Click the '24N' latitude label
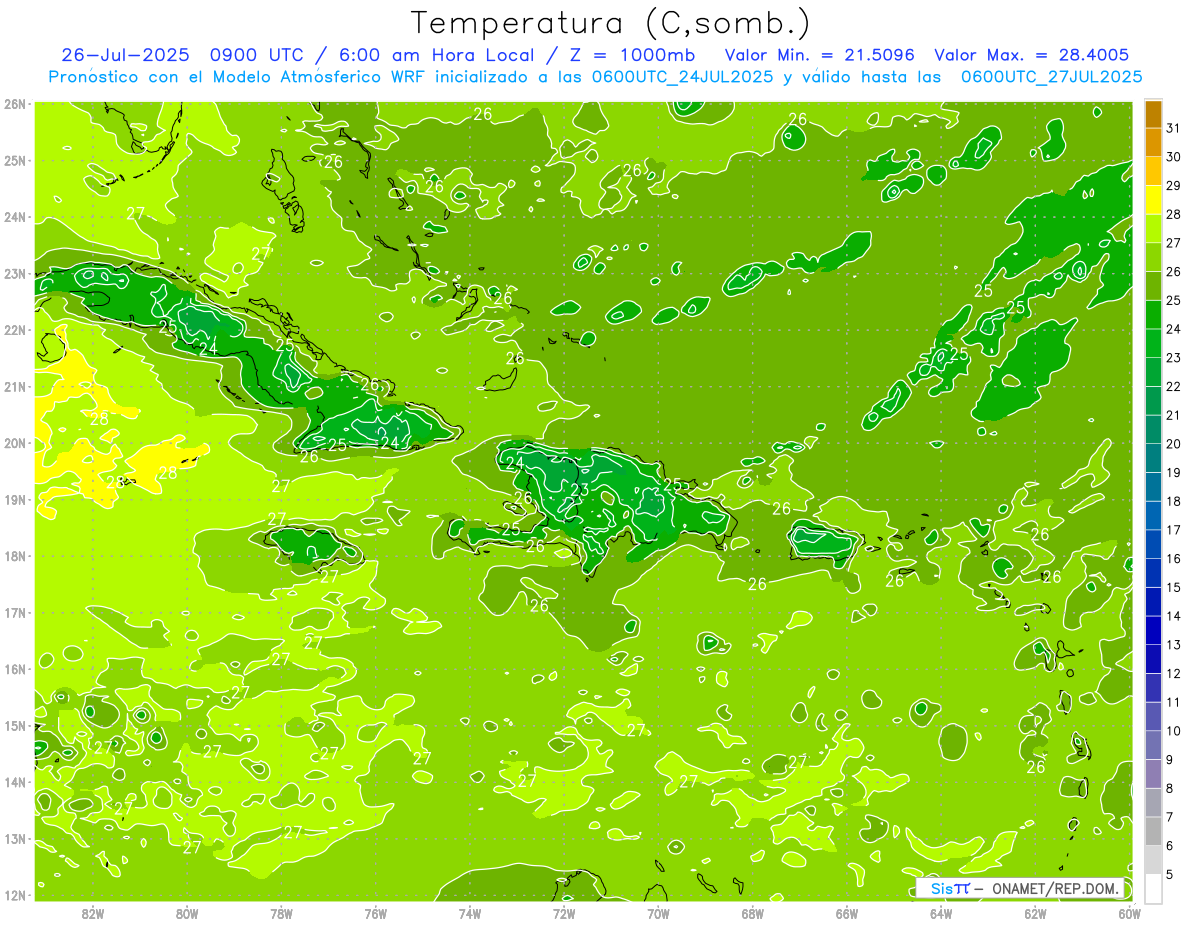The width and height of the screenshot is (1200, 927). pyautogui.click(x=15, y=217)
